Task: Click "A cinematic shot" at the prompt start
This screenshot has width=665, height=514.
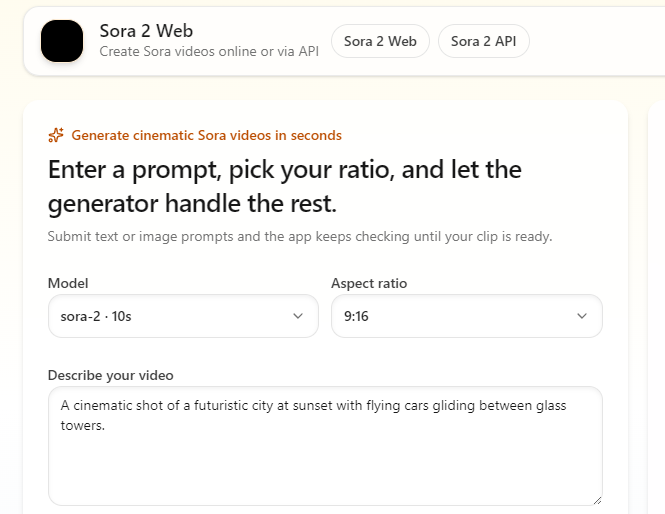Action: (x=107, y=405)
